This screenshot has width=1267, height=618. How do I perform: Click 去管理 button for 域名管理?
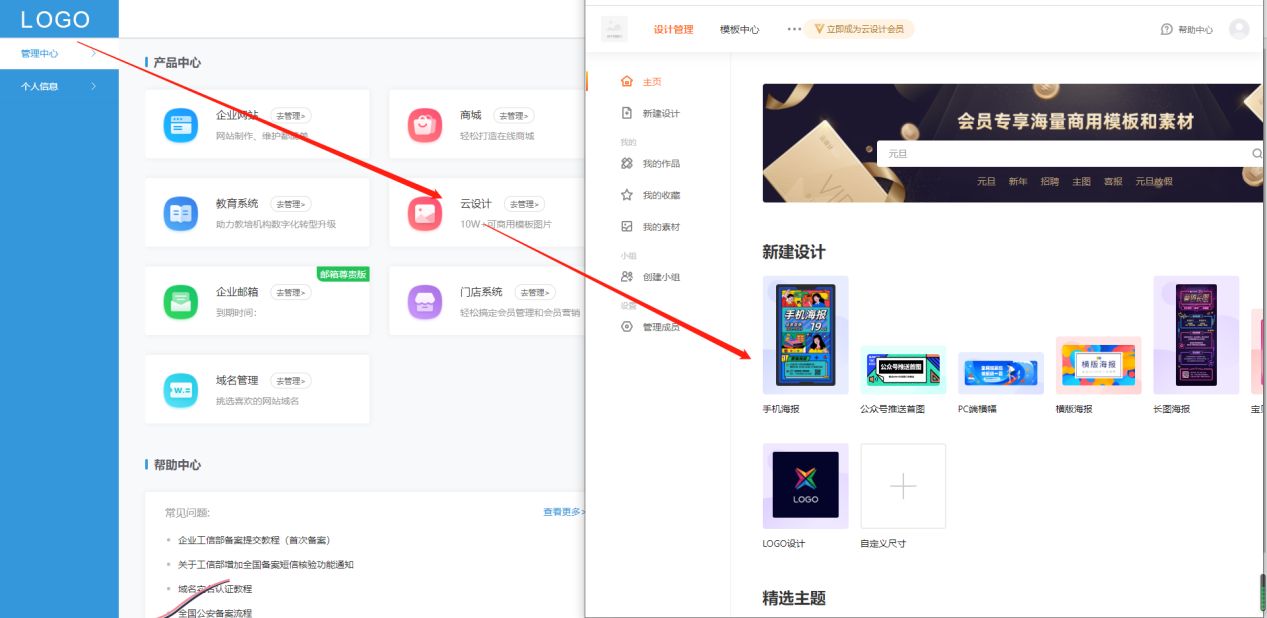tap(291, 381)
